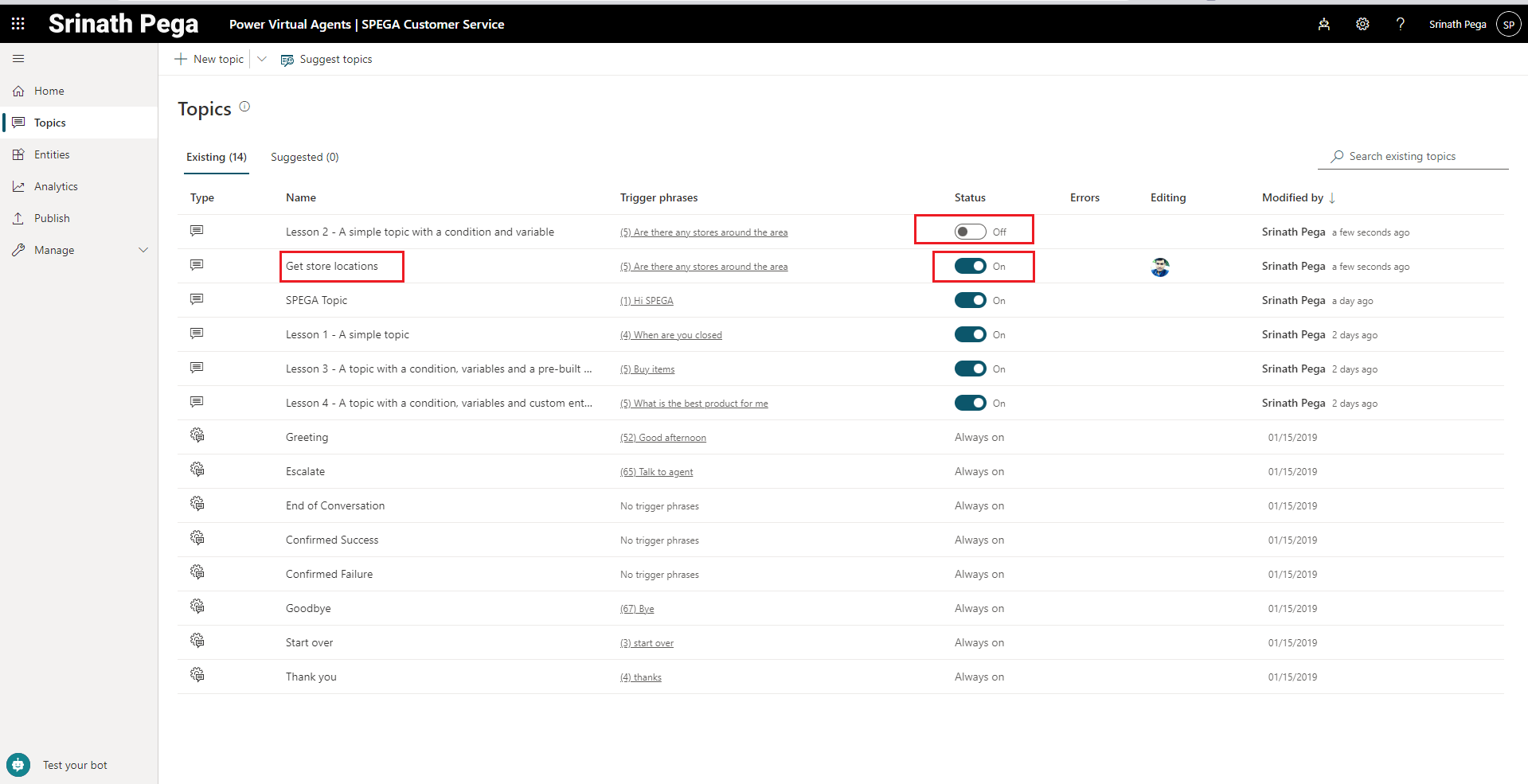Click the Suggest topics icon
This screenshot has width=1528, height=784.
click(x=287, y=60)
